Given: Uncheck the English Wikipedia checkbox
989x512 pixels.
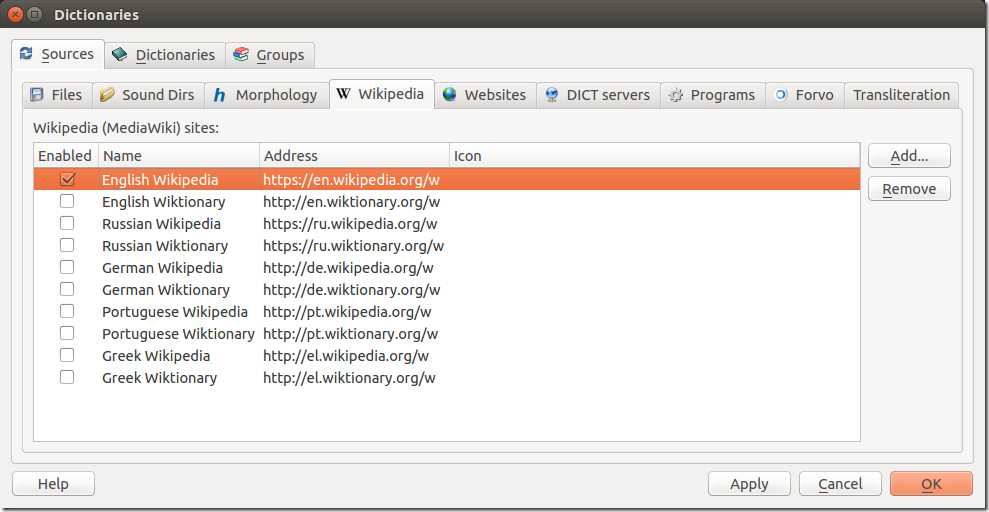Looking at the screenshot, I should click(x=67, y=180).
